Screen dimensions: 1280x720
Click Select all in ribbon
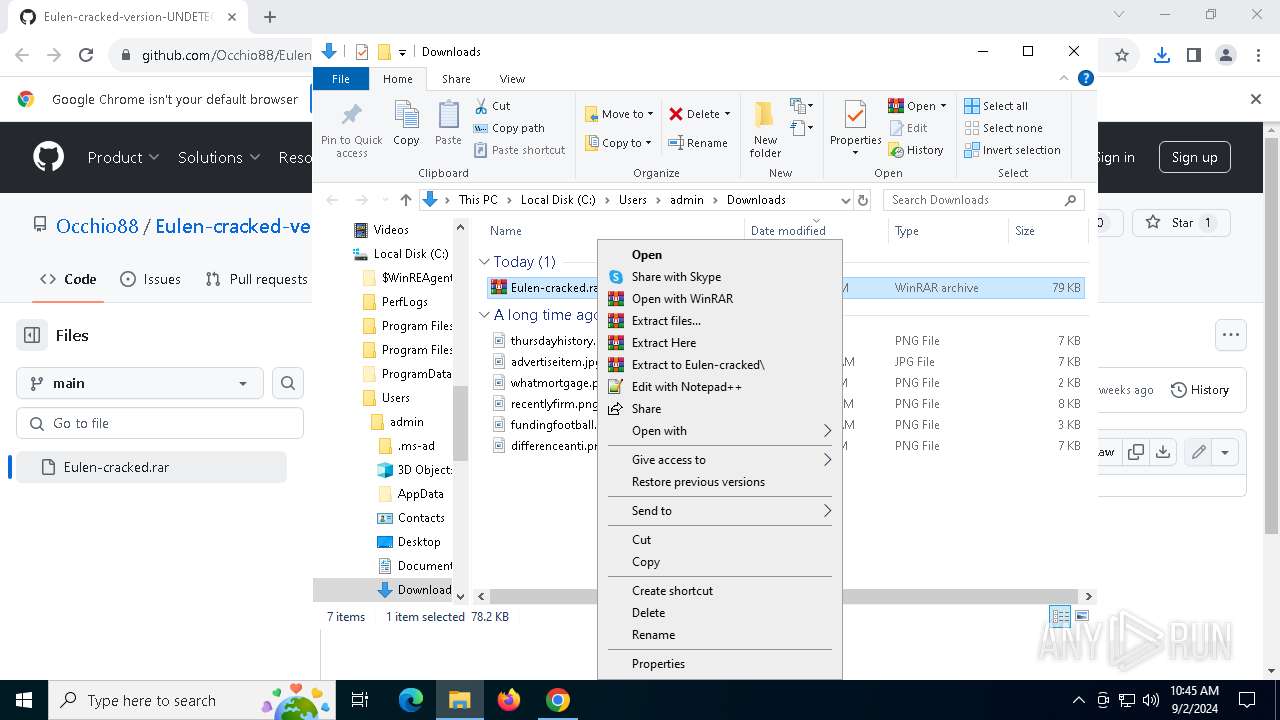click(996, 106)
